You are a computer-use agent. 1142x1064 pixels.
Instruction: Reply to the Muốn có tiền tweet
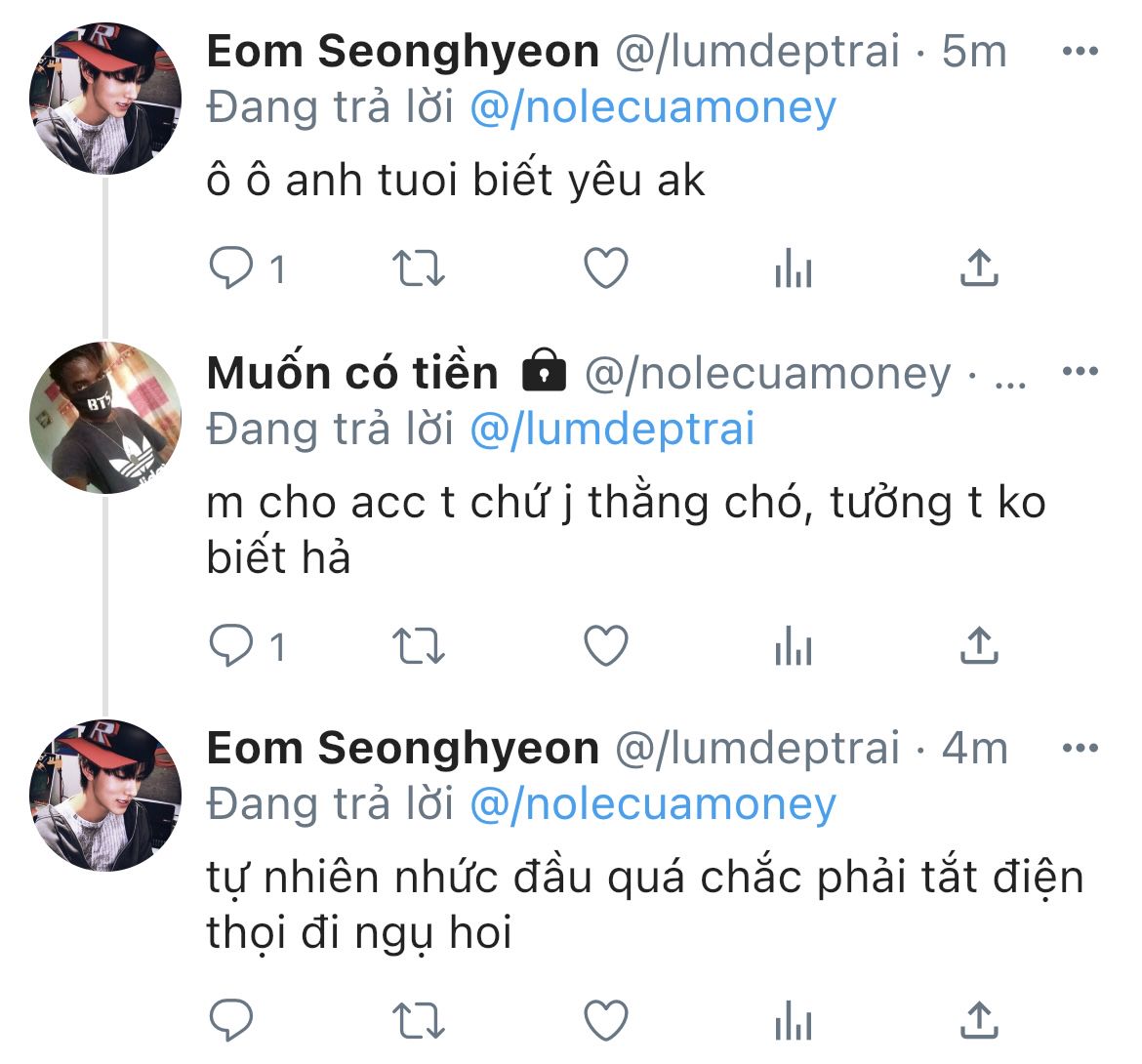click(x=232, y=645)
